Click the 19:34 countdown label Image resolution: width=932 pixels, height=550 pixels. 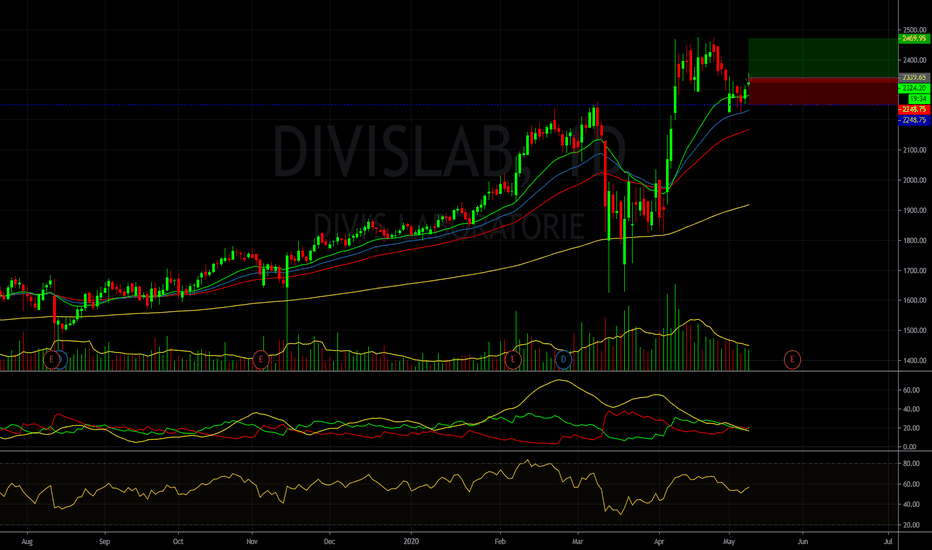[x=918, y=99]
